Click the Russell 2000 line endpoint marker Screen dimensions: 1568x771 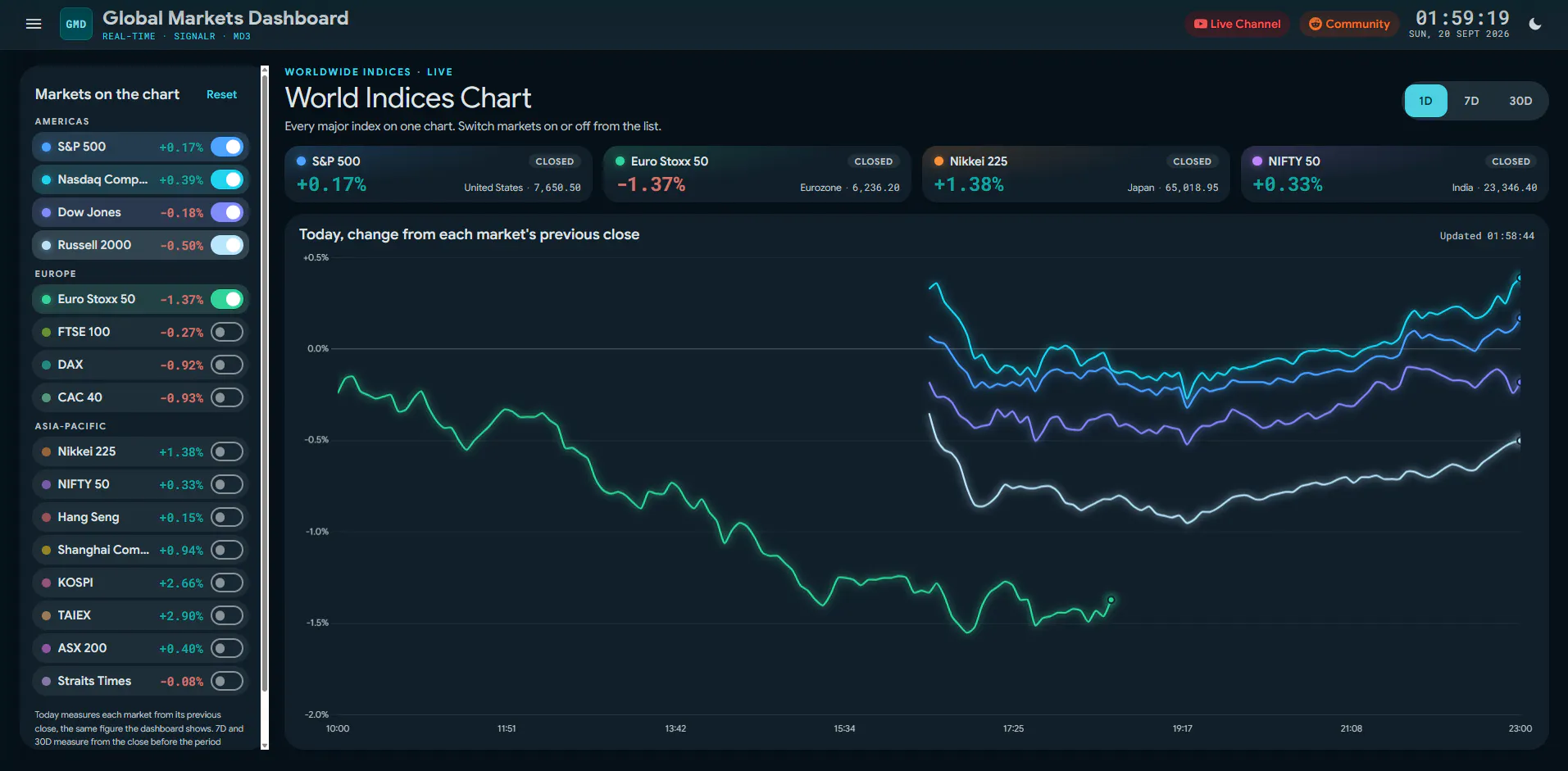tap(1519, 441)
